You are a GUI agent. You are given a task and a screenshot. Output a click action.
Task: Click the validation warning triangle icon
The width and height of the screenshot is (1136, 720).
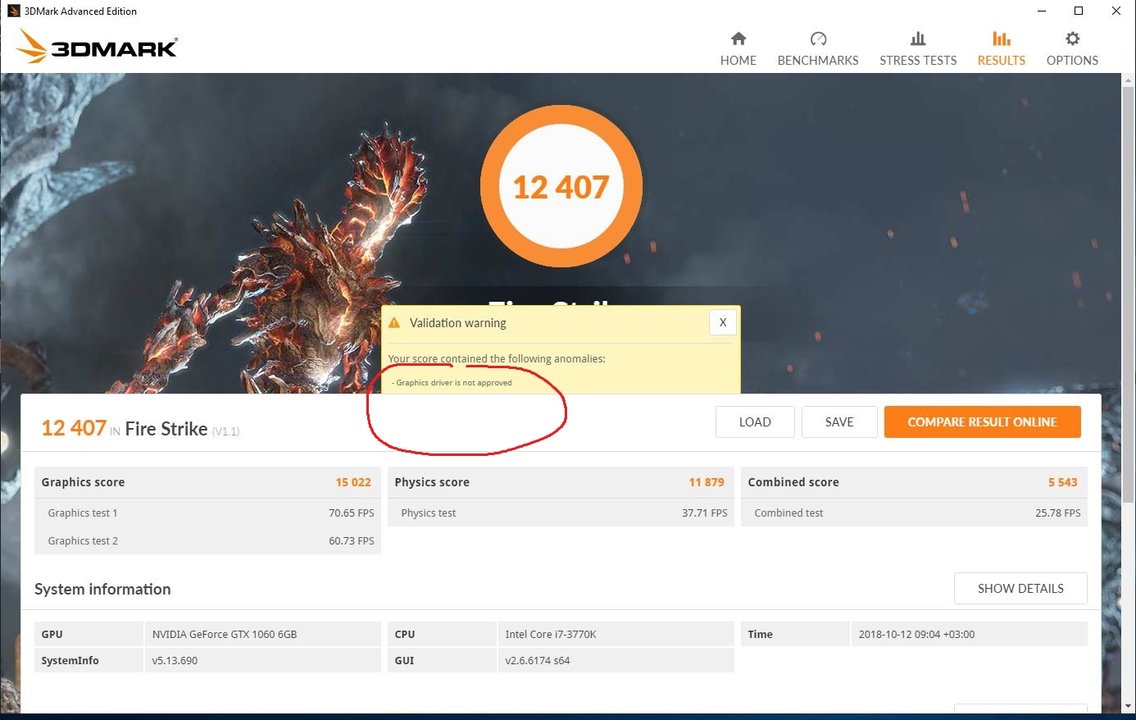[394, 323]
